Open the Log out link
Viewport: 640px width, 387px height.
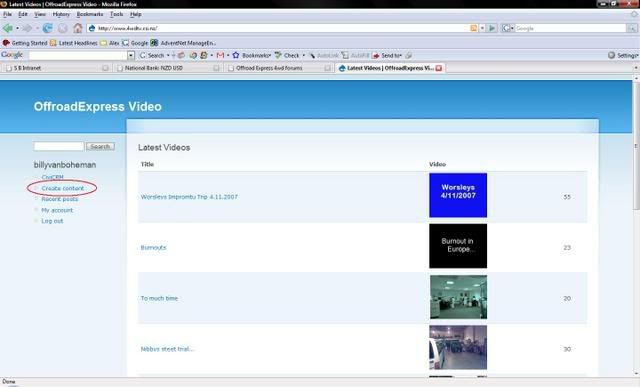52,221
